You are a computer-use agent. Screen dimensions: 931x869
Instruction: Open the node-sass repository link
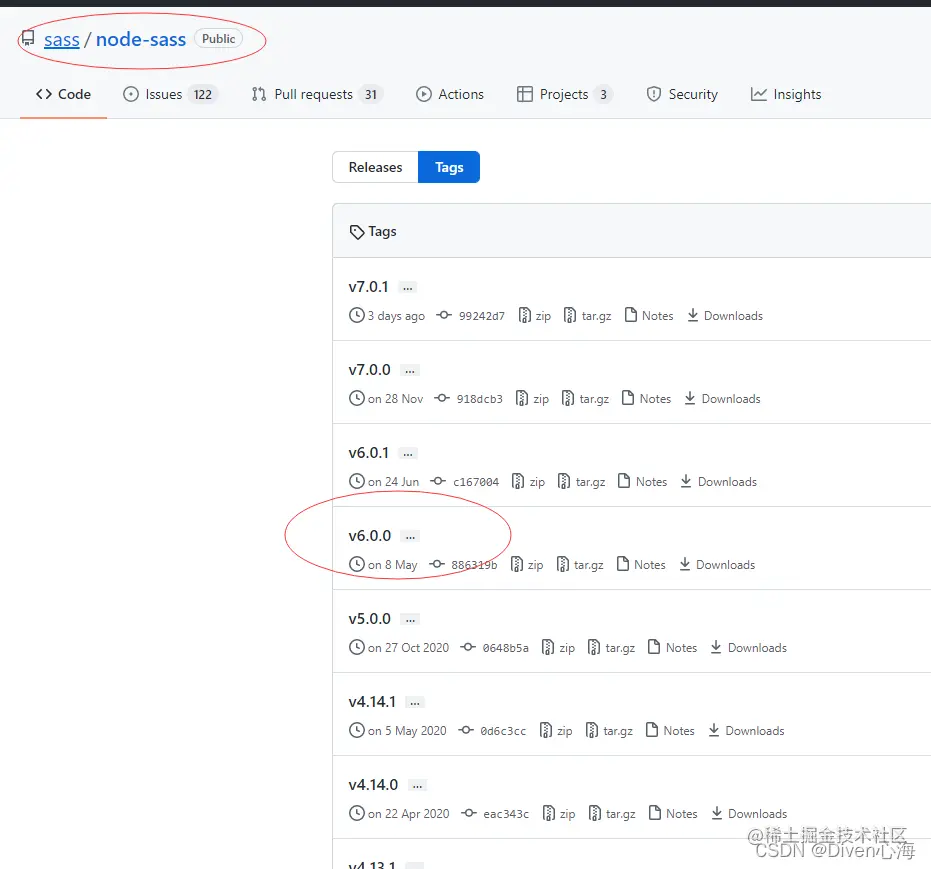pos(141,40)
